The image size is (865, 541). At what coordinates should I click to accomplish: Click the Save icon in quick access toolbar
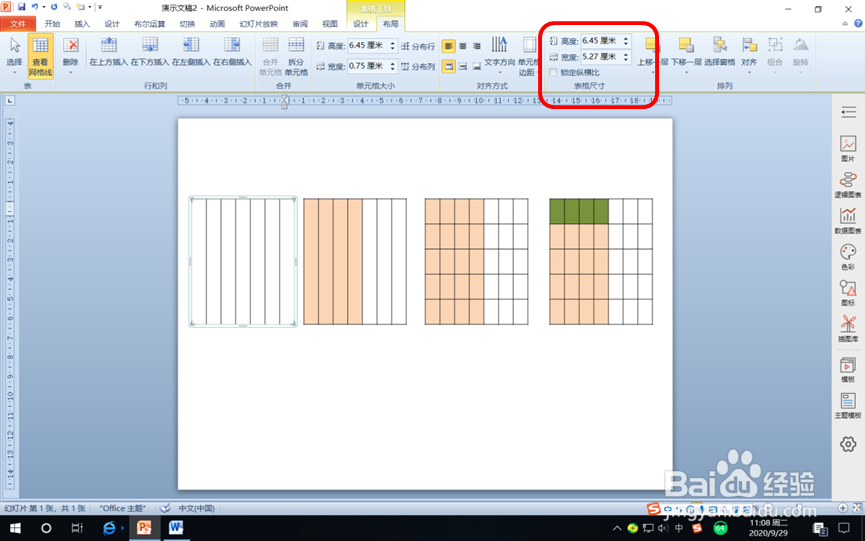[x=21, y=7]
